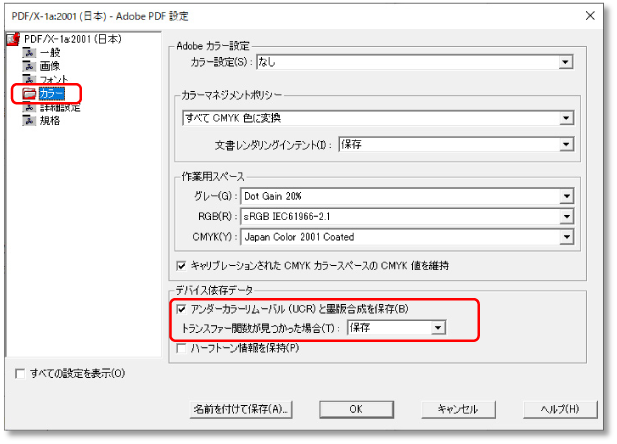Select 画像 in the settings tree
617x444 pixels.
pos(50,66)
